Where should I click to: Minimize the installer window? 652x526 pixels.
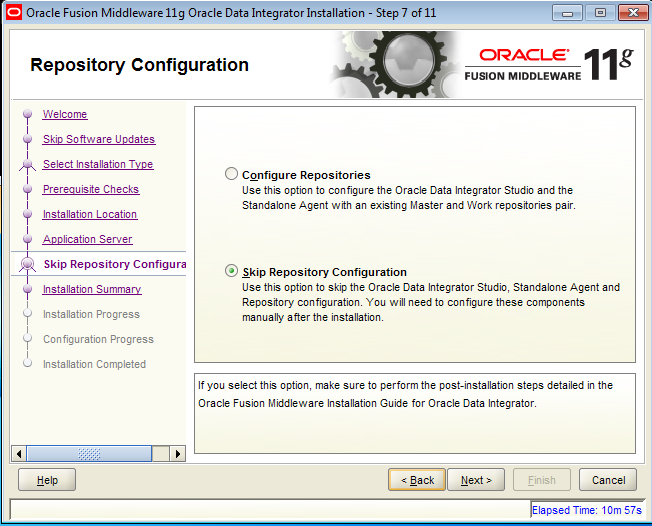tap(567, 13)
